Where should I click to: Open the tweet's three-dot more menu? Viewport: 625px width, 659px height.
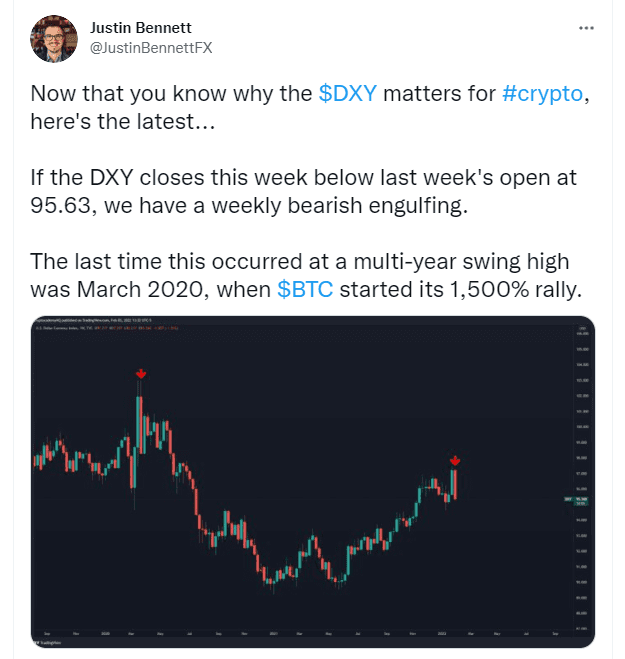(x=587, y=28)
